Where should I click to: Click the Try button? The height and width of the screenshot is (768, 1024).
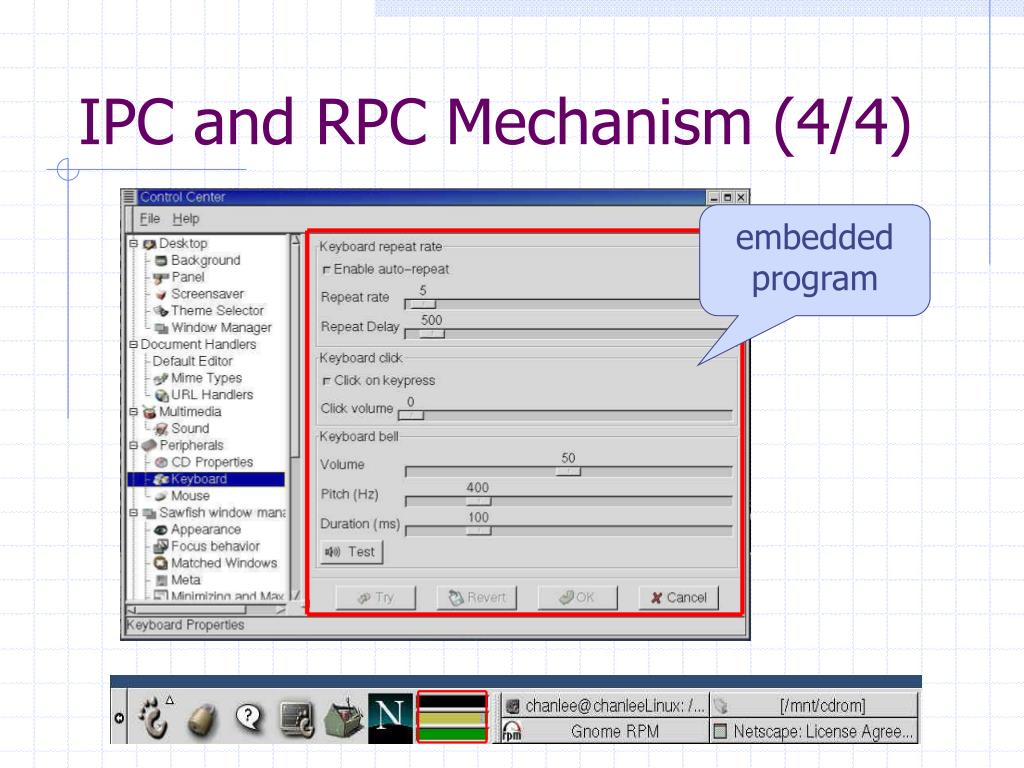coord(376,598)
